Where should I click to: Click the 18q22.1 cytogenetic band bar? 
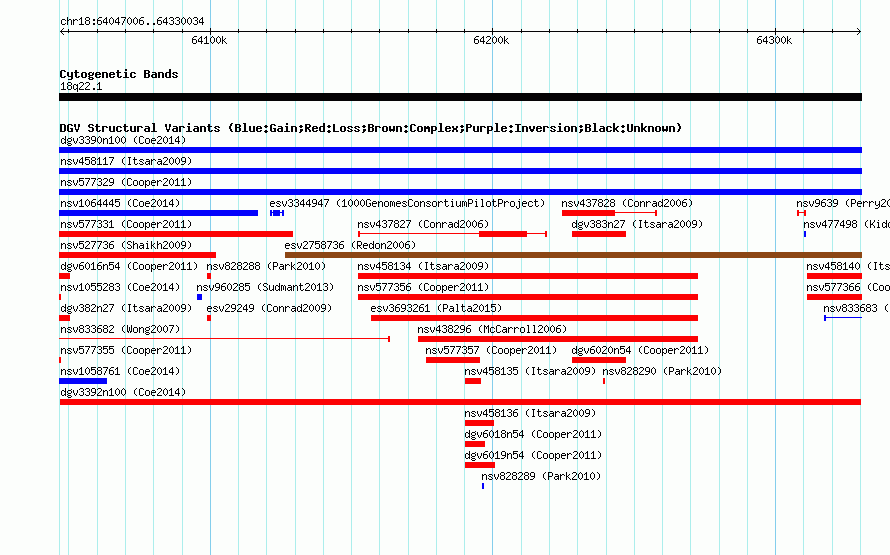pos(460,97)
